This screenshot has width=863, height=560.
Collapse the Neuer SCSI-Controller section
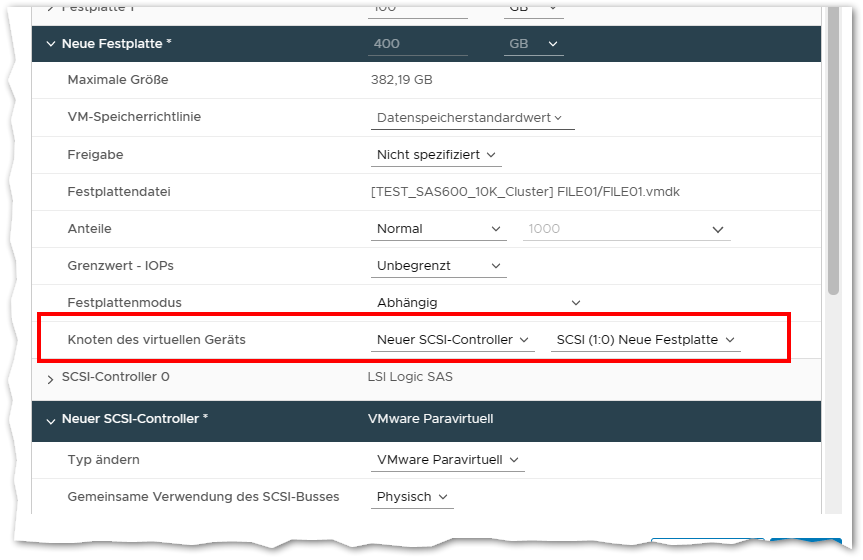coord(51,420)
